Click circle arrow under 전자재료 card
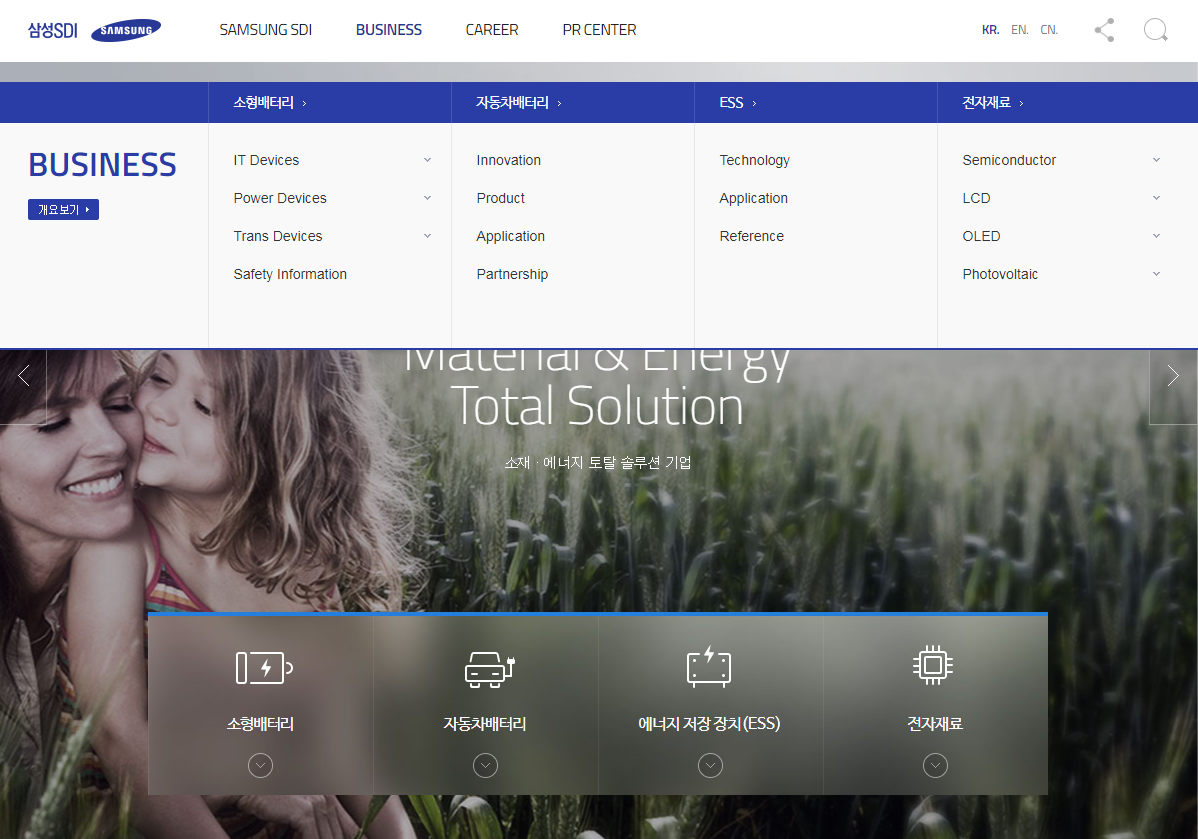The height and width of the screenshot is (839, 1198). pos(935,765)
